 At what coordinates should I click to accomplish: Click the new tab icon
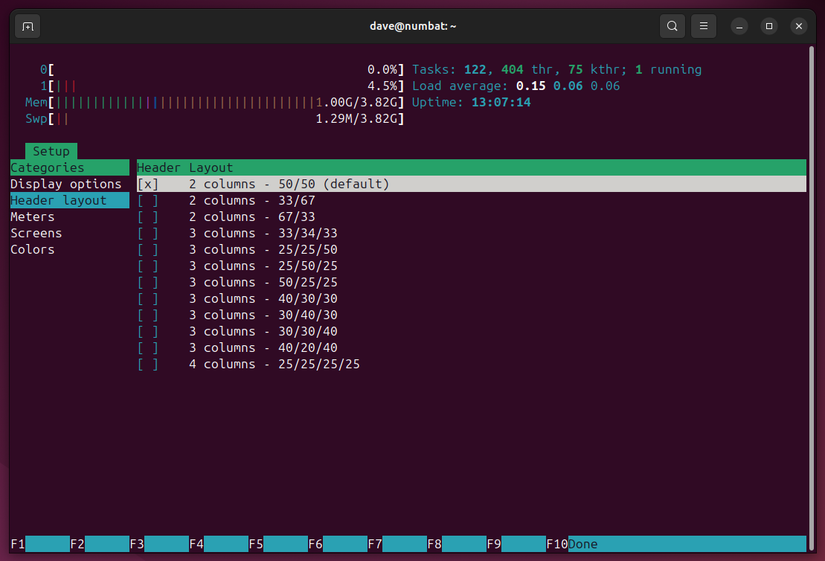pyautogui.click(x=28, y=26)
